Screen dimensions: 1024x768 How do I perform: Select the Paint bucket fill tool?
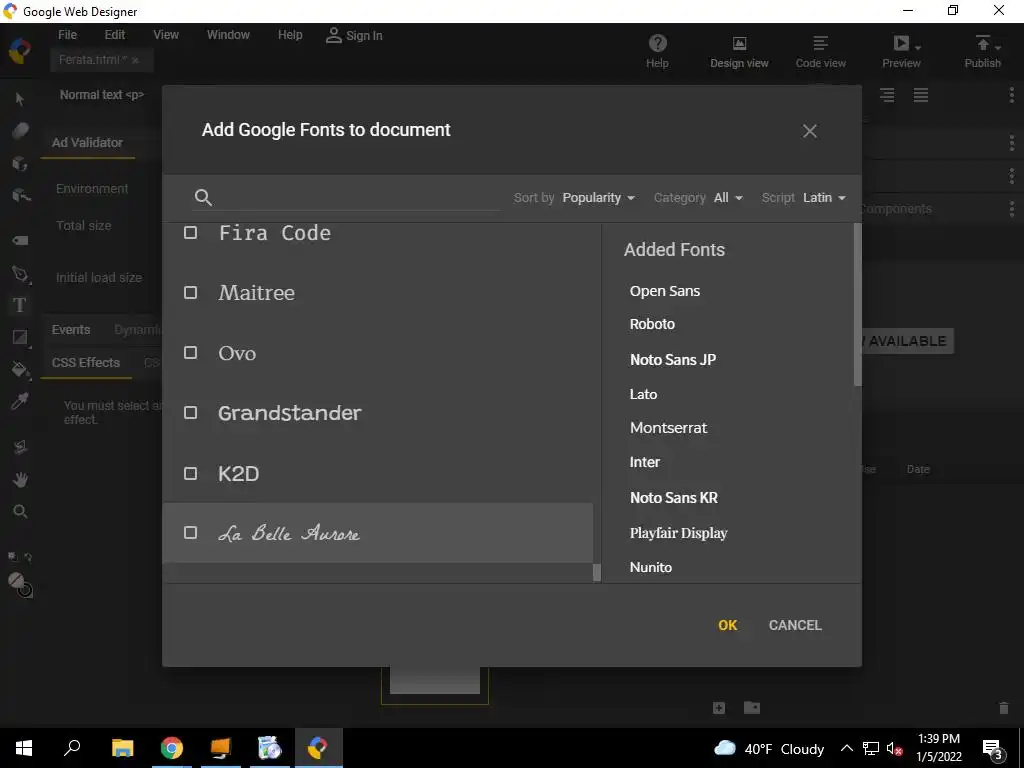[x=20, y=370]
